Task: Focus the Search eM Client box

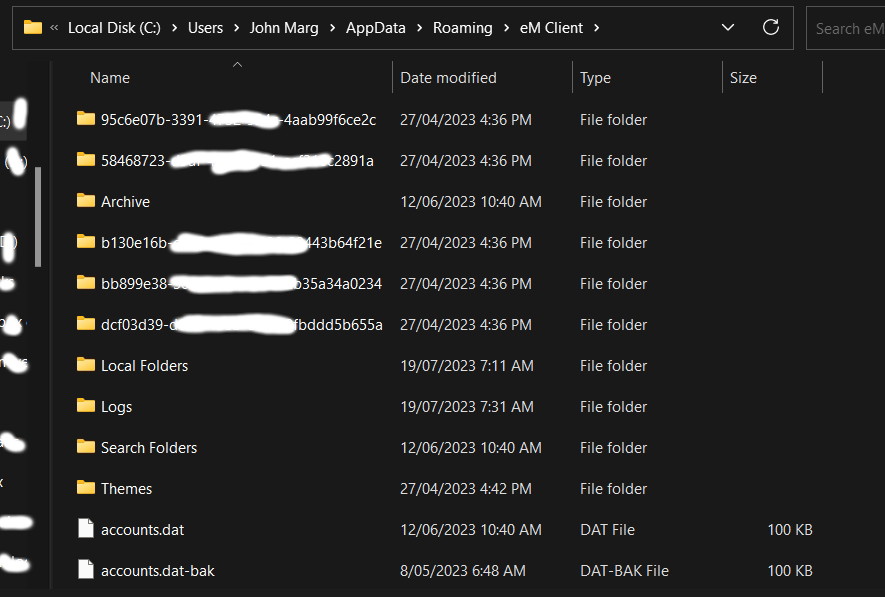Action: 845,28
